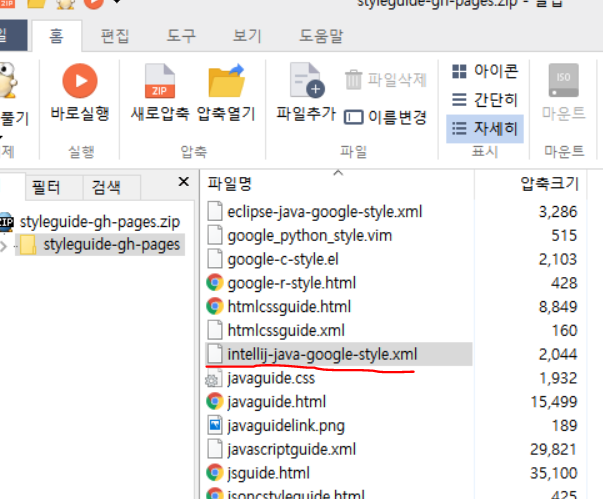Select htmlcssguide.html file

tap(289, 307)
